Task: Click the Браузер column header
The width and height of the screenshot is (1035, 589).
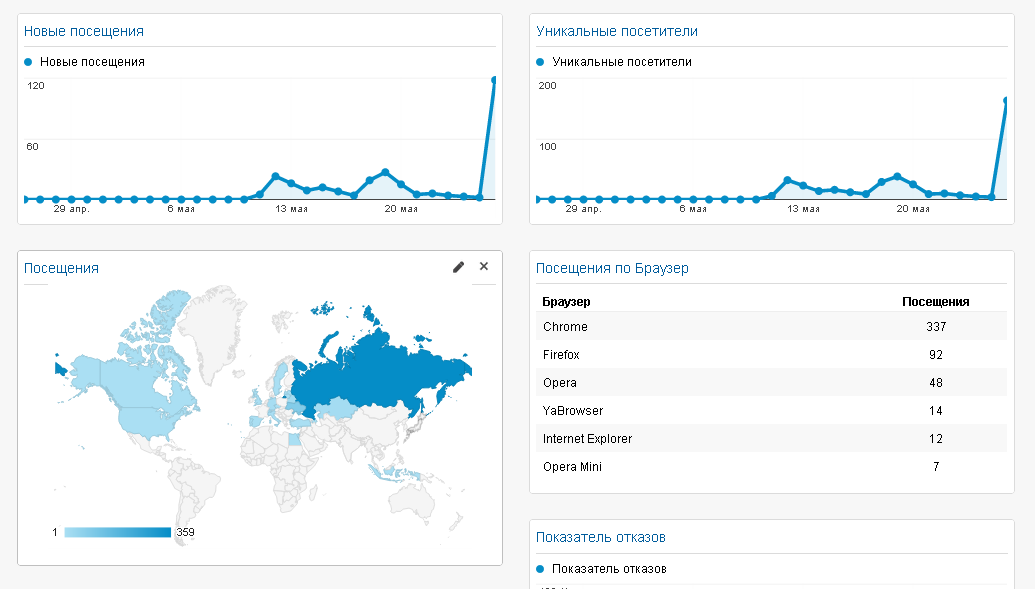Action: (566, 302)
